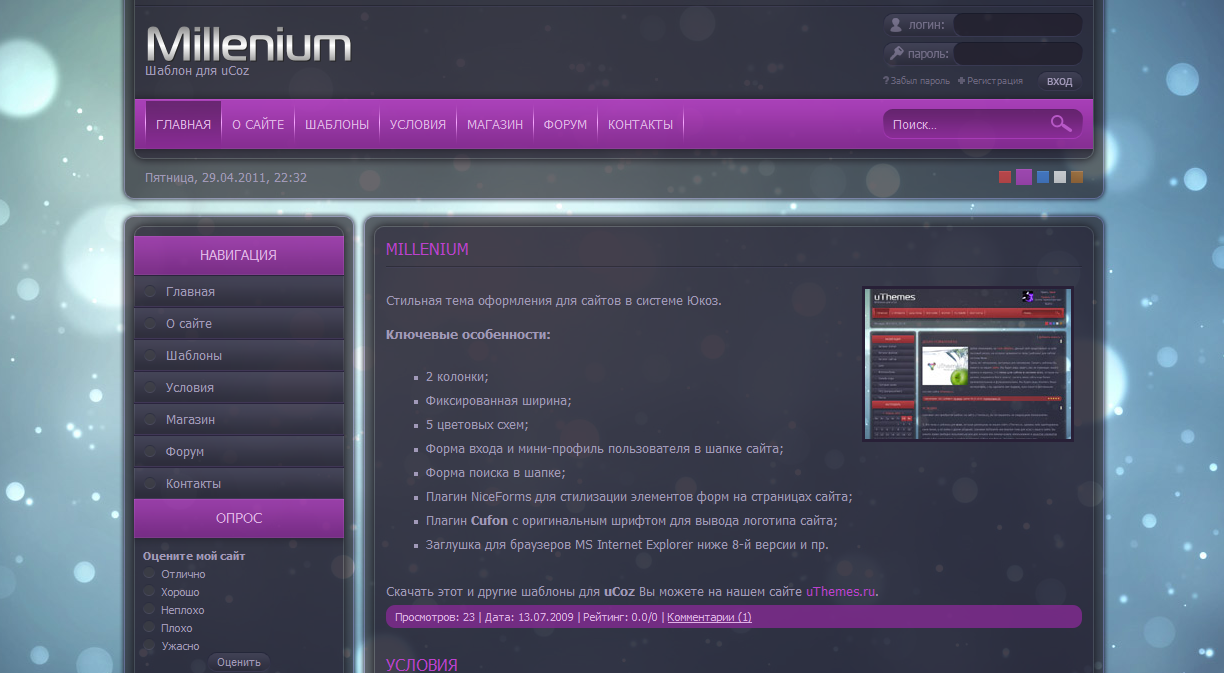Click the Millenium logo
Viewport: 1224px width, 673px height.
coord(248,45)
